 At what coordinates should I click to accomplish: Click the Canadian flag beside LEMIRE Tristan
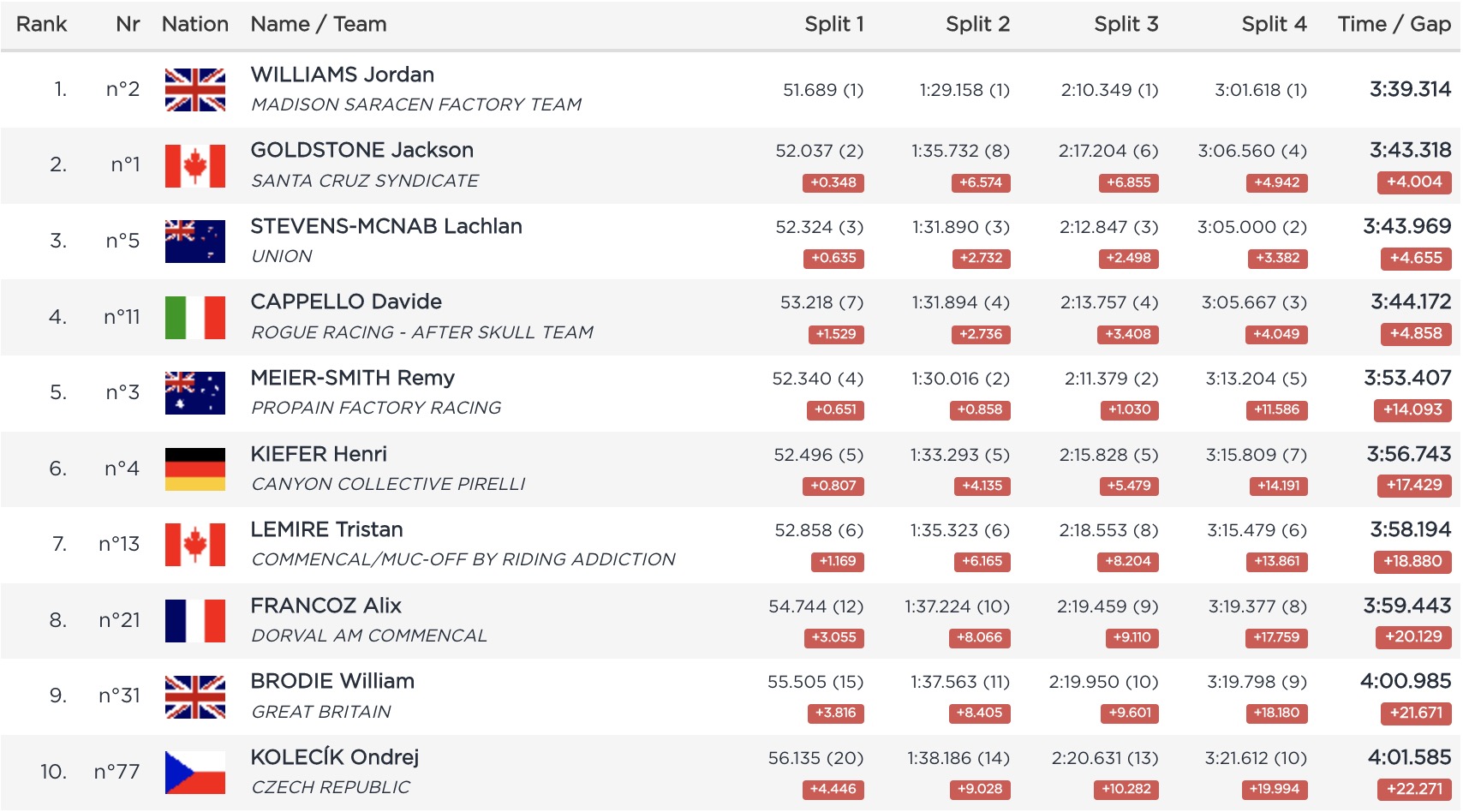click(195, 545)
